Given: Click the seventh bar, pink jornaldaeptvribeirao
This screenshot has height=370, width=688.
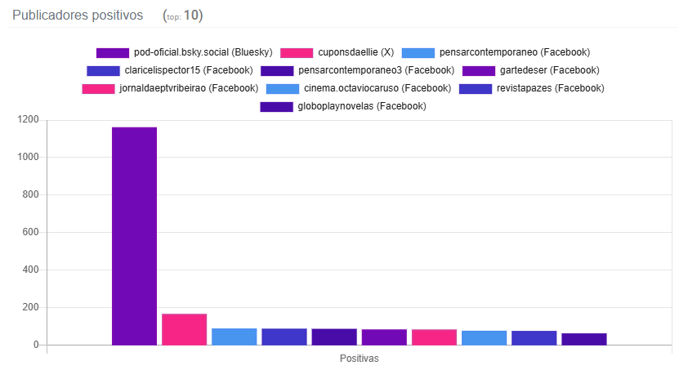Looking at the screenshot, I should tap(434, 337).
